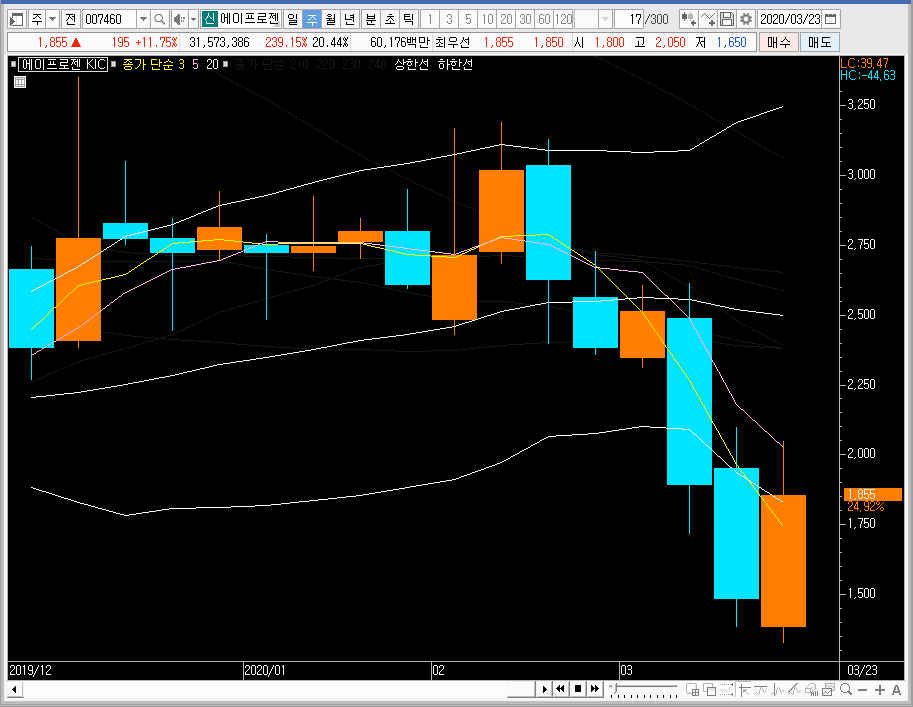Viewport: 913px width, 707px height.
Task: Expand the speaker options dropdown arrow
Action: pyautogui.click(x=193, y=19)
